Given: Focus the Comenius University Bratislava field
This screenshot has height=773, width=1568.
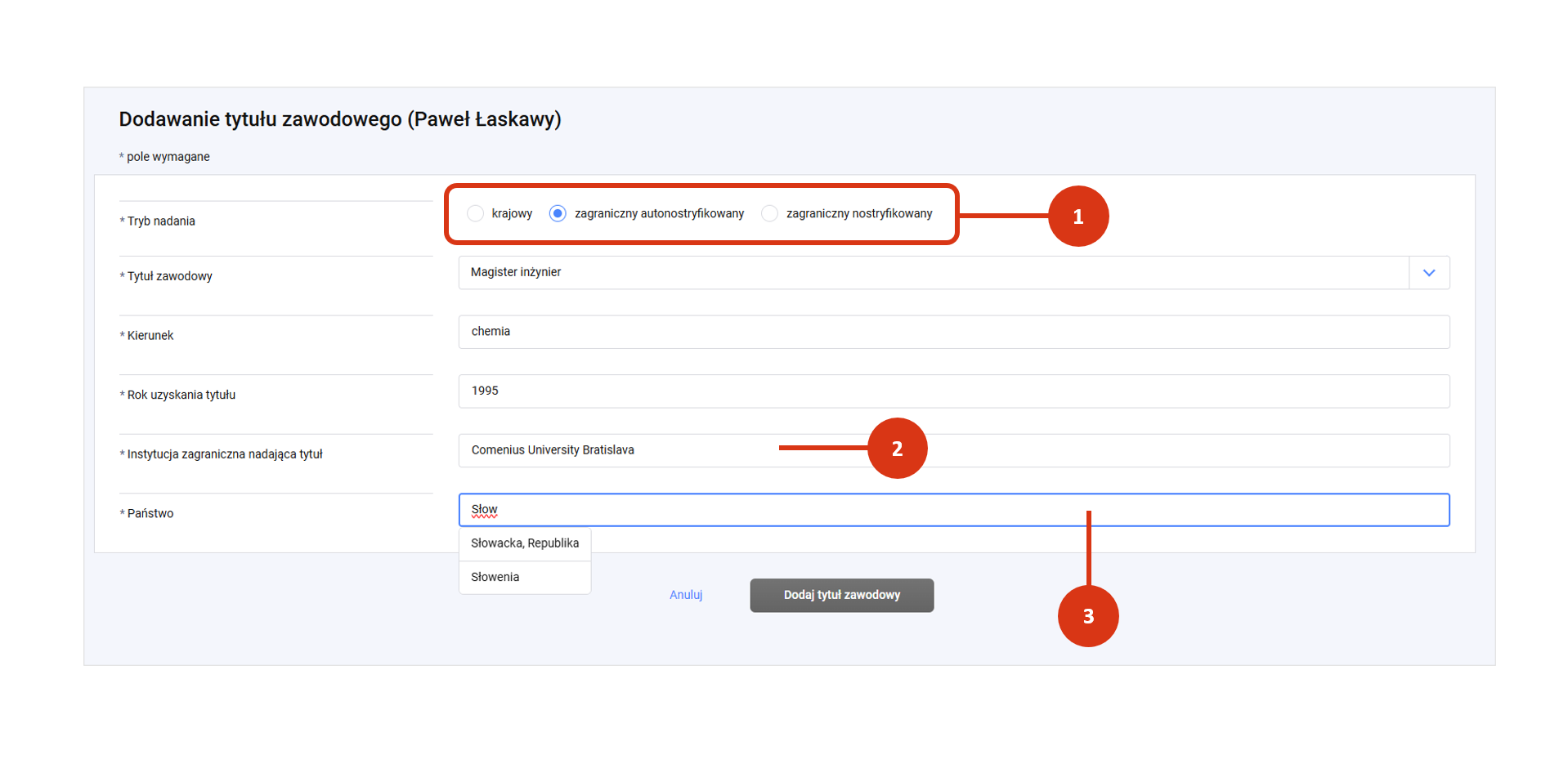Looking at the screenshot, I should click(954, 450).
